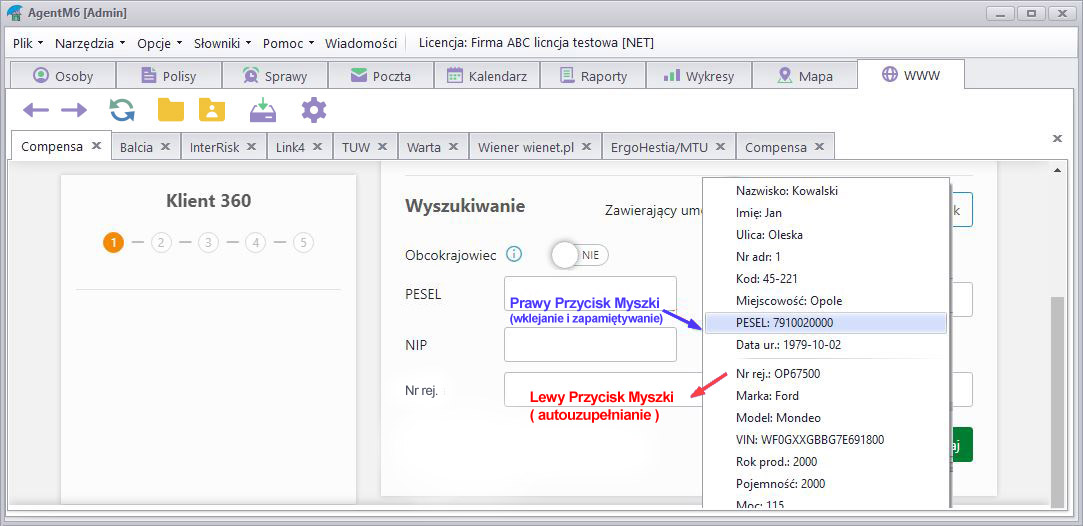This screenshot has width=1083, height=526.
Task: Choose Ulica: Oleska from the popup list
Action: (826, 235)
